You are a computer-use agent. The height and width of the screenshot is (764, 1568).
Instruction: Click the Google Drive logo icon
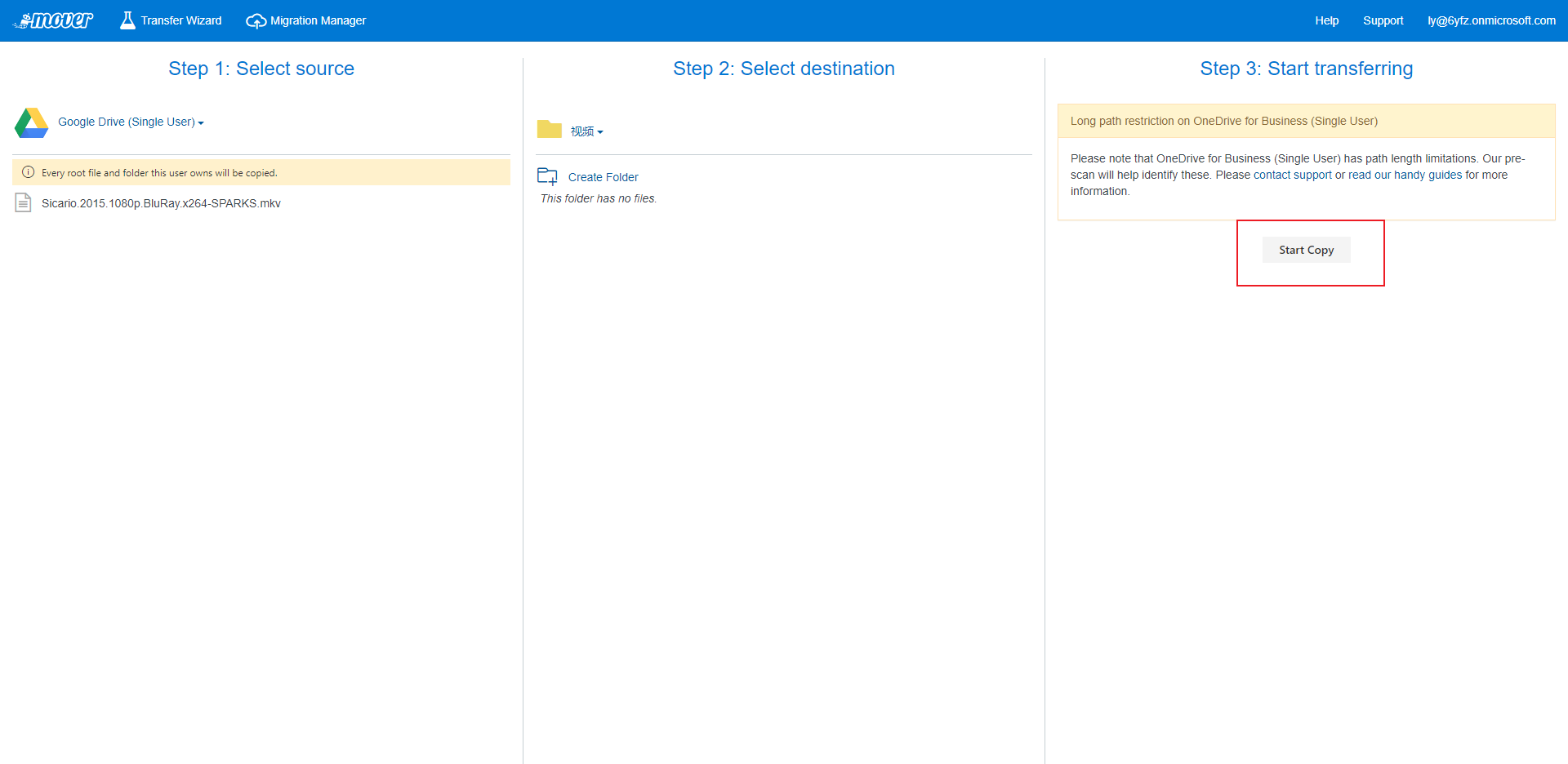pos(32,122)
